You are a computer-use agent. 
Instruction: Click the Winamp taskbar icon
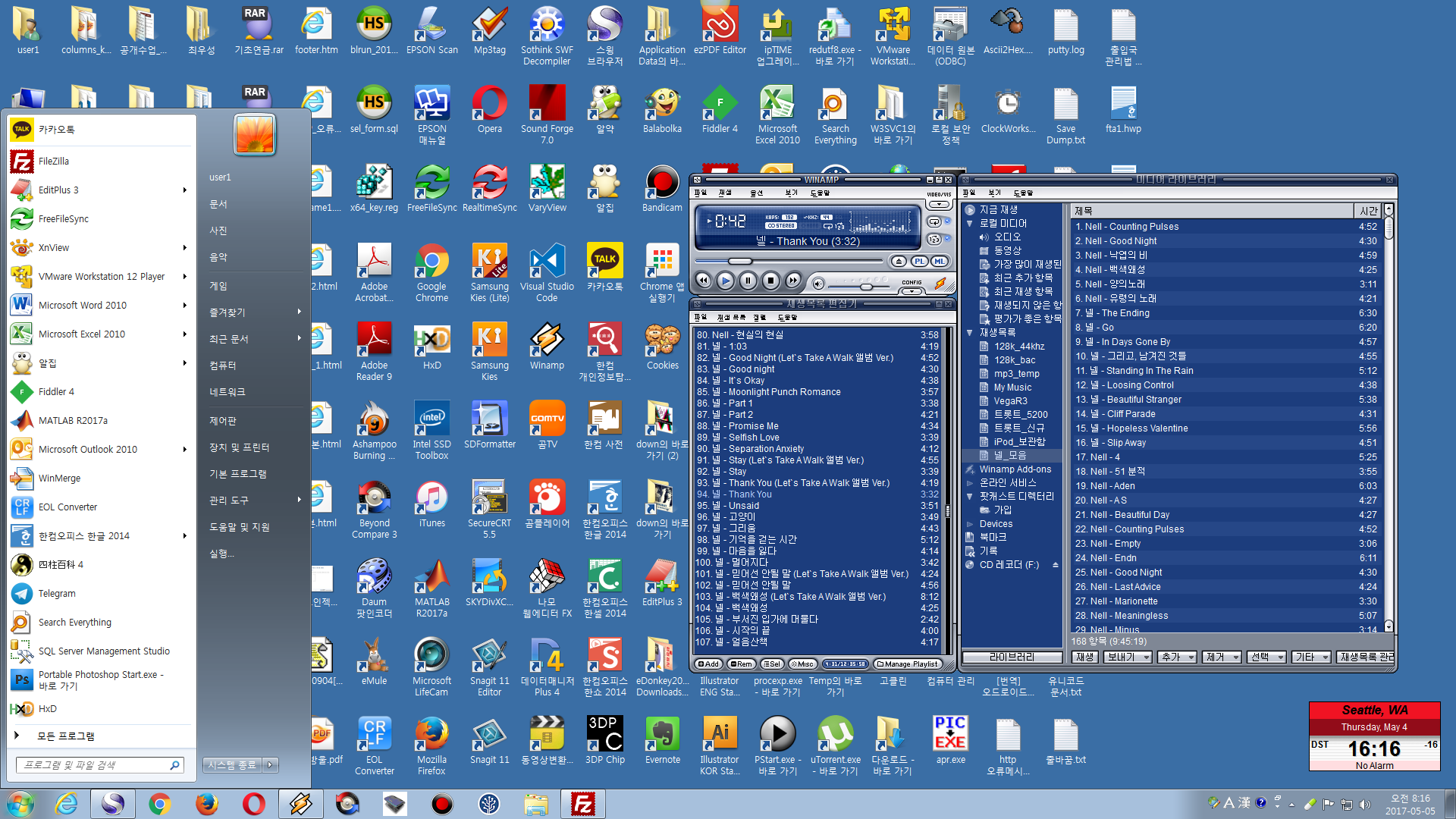(301, 803)
